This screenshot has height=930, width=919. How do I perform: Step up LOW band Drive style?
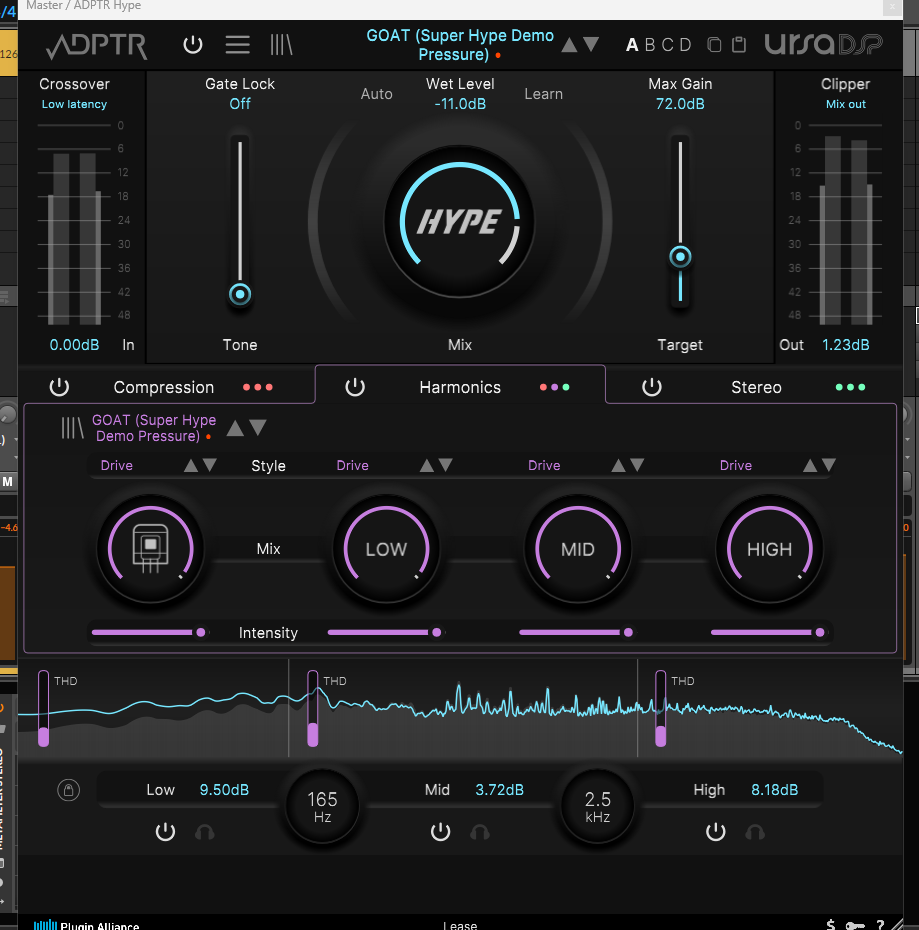tap(427, 466)
